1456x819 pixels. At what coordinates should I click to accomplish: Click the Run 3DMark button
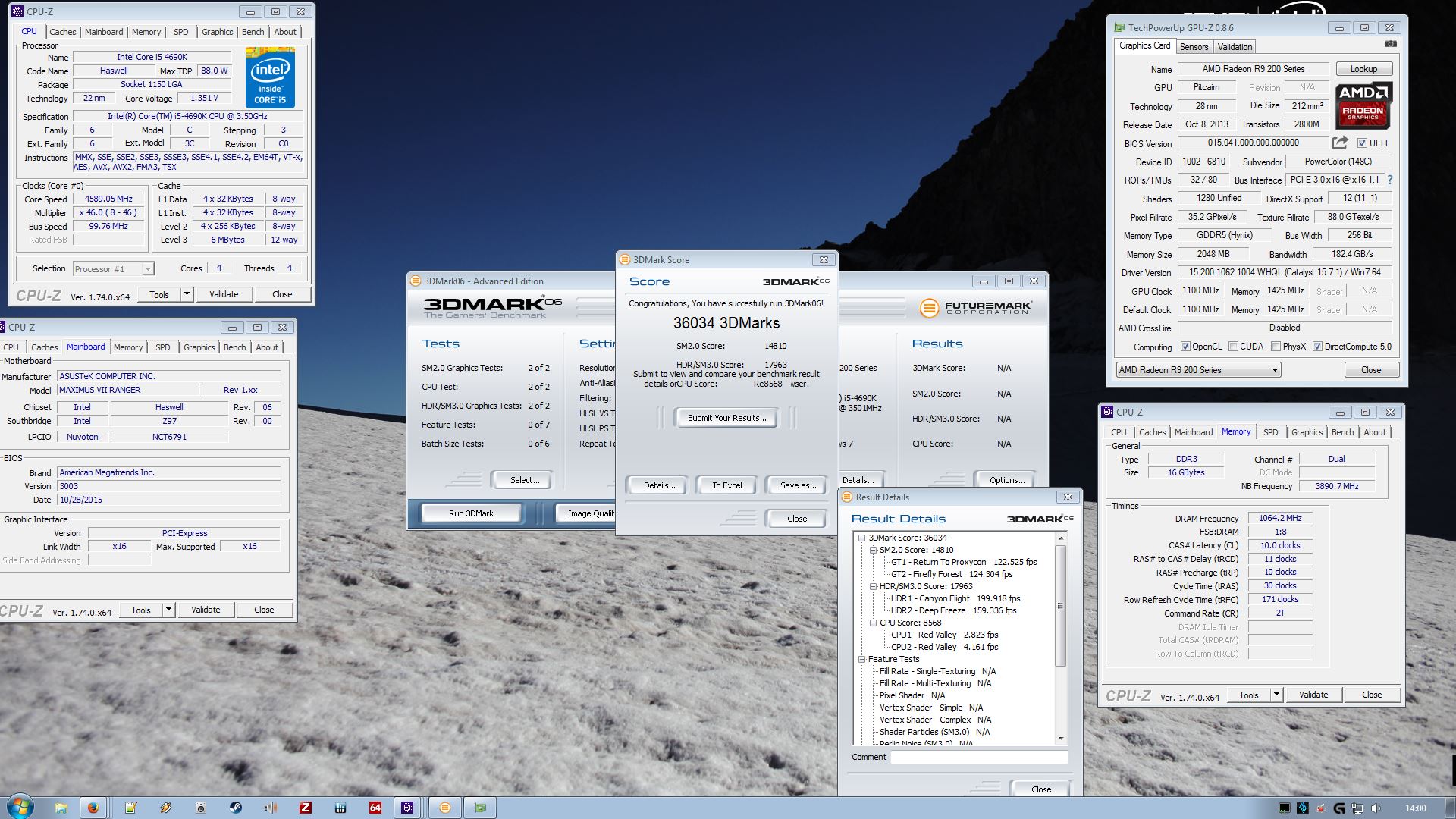click(470, 513)
